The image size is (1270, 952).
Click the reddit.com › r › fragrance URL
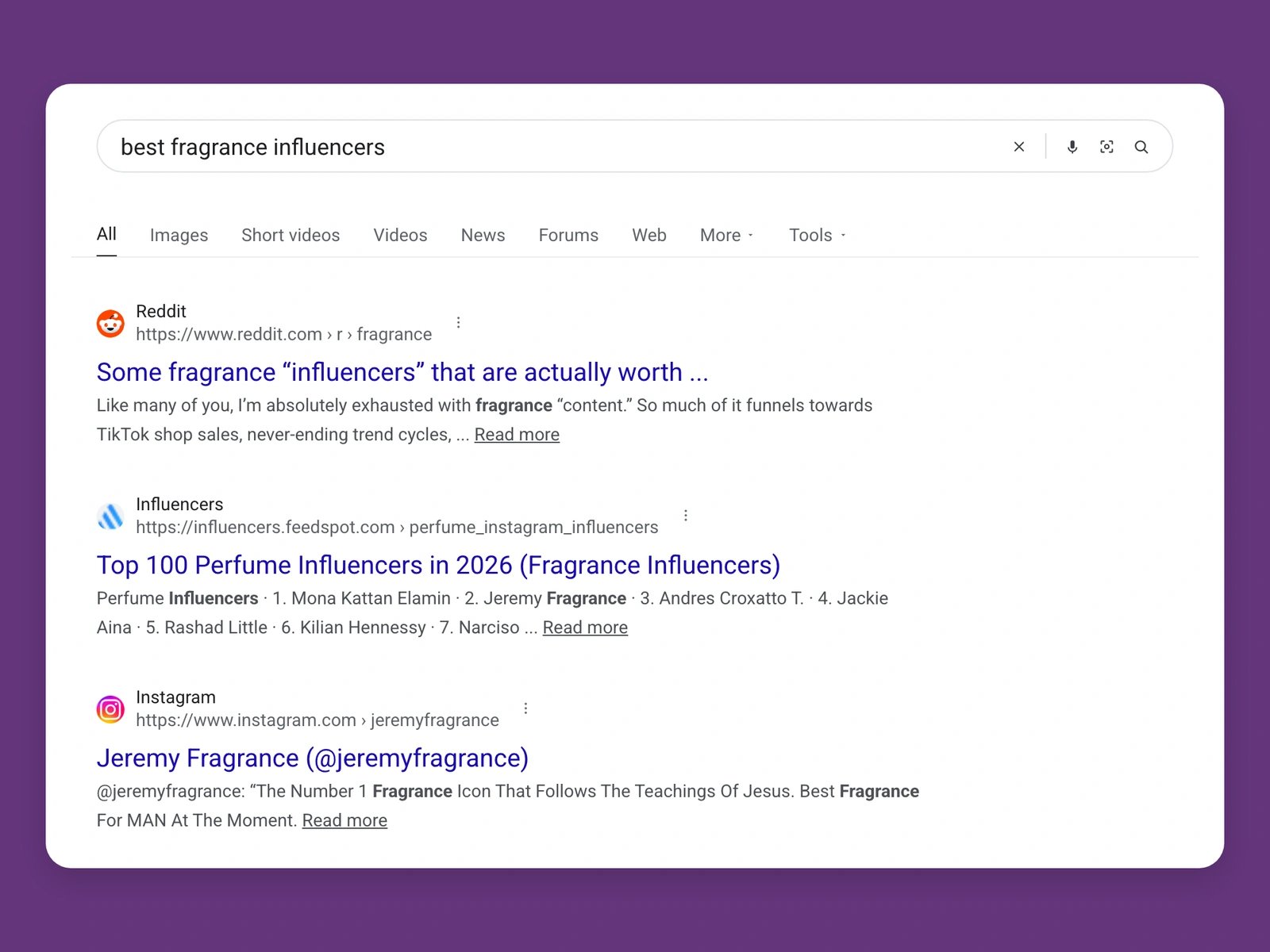(x=283, y=334)
